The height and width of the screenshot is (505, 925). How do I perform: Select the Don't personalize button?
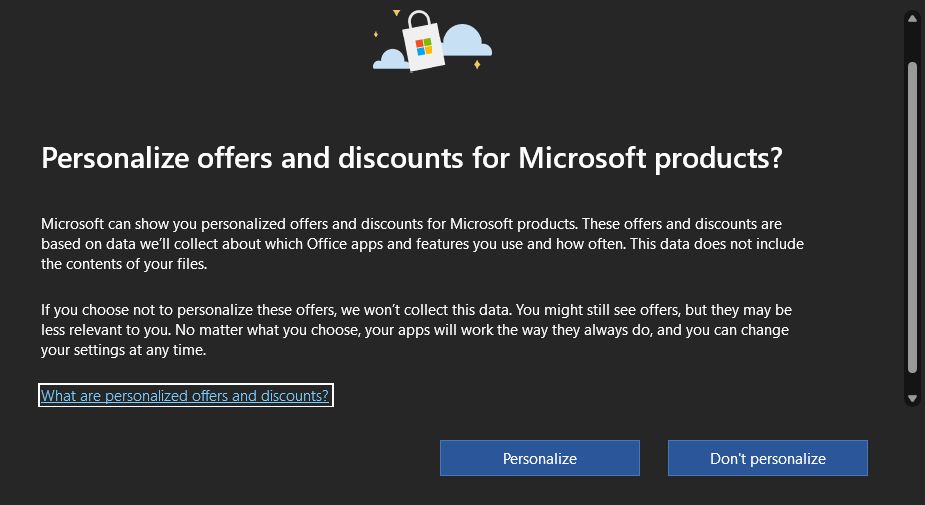(x=767, y=458)
